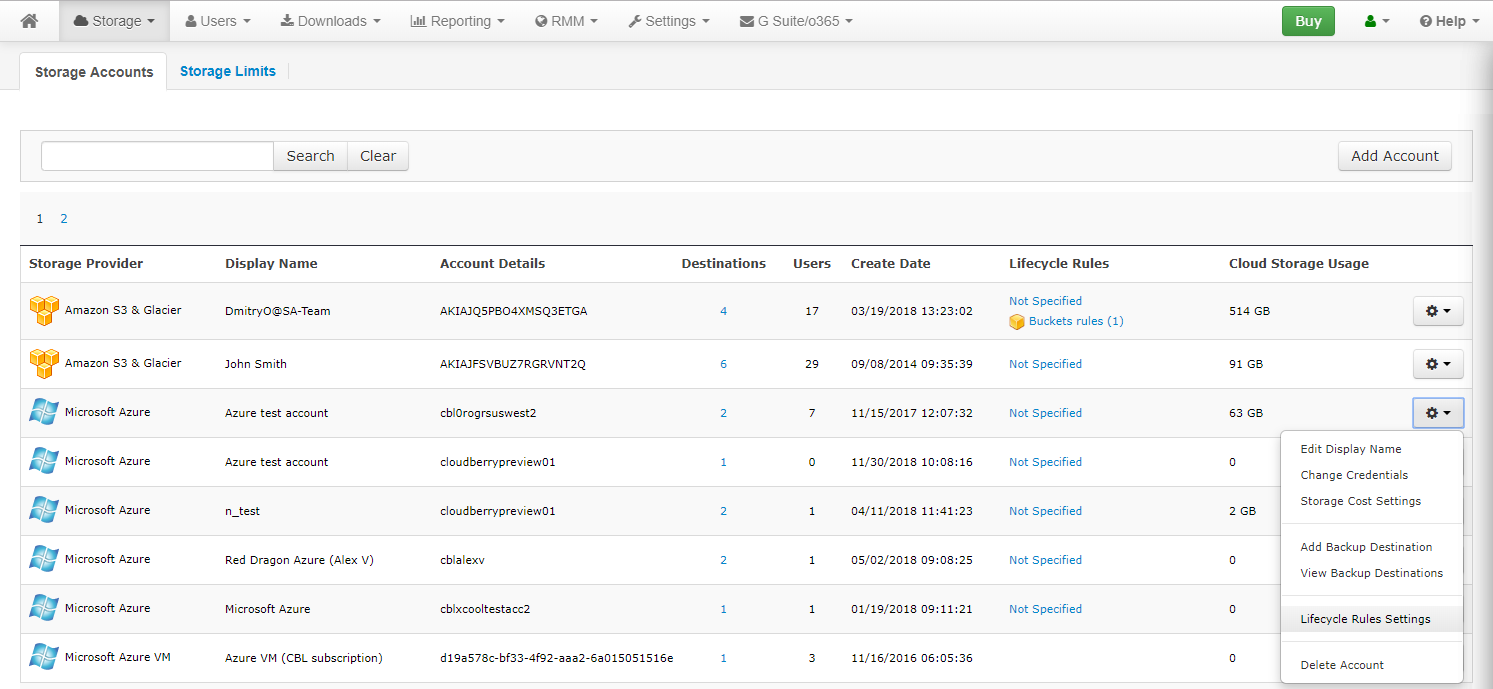
Task: Click the Create Date column header
Action: tap(891, 264)
